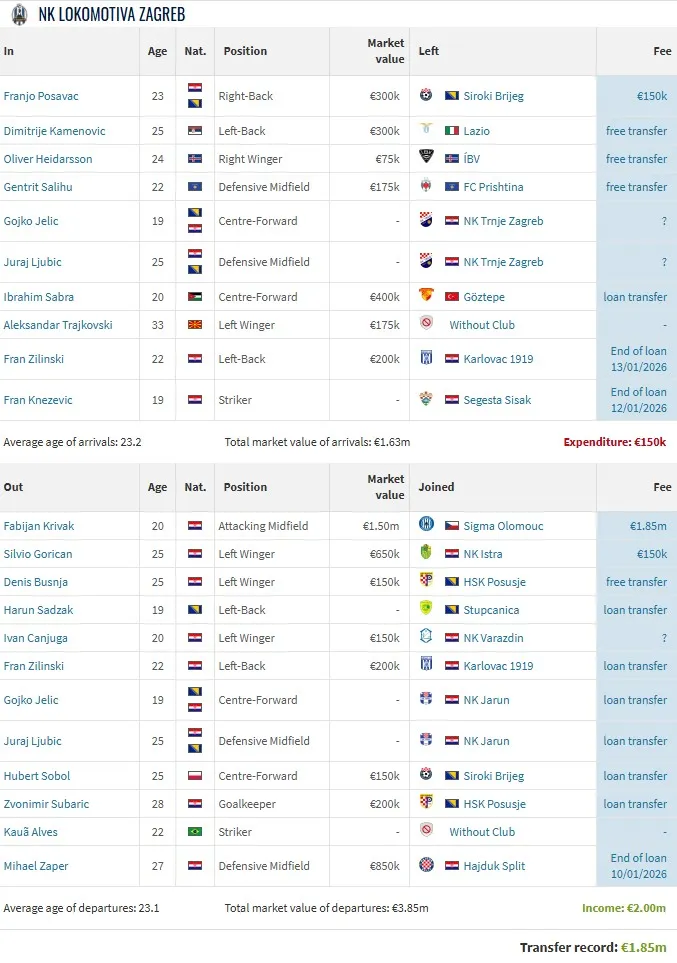Open Fabijan Krivak player link
This screenshot has width=677, height=963.
click(39, 526)
